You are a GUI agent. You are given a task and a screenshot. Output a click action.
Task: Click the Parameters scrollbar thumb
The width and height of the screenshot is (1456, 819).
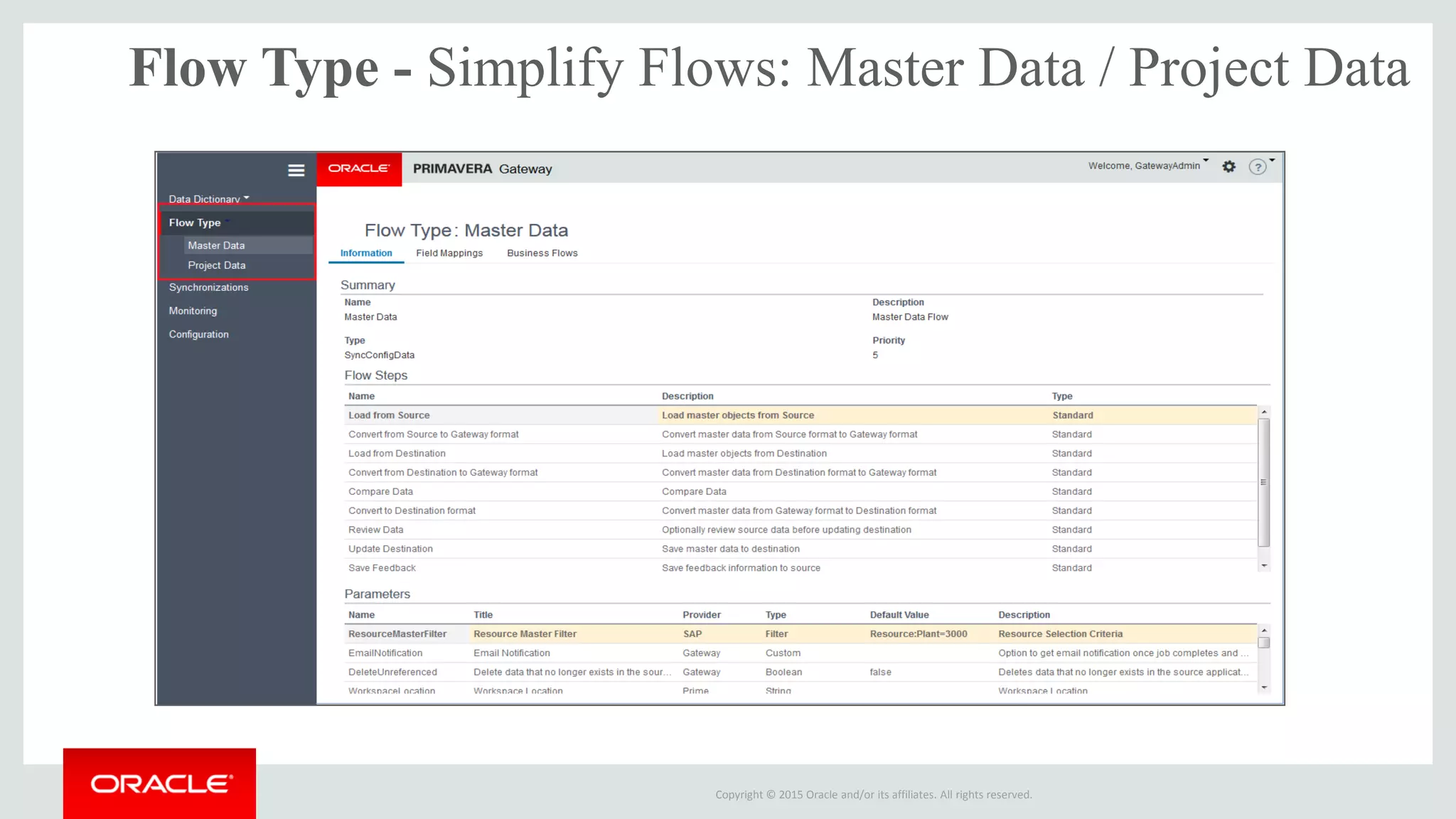click(1264, 643)
